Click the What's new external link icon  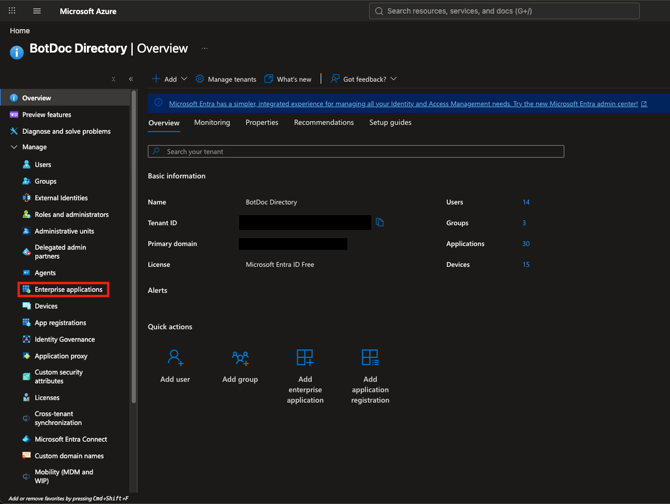[x=268, y=79]
